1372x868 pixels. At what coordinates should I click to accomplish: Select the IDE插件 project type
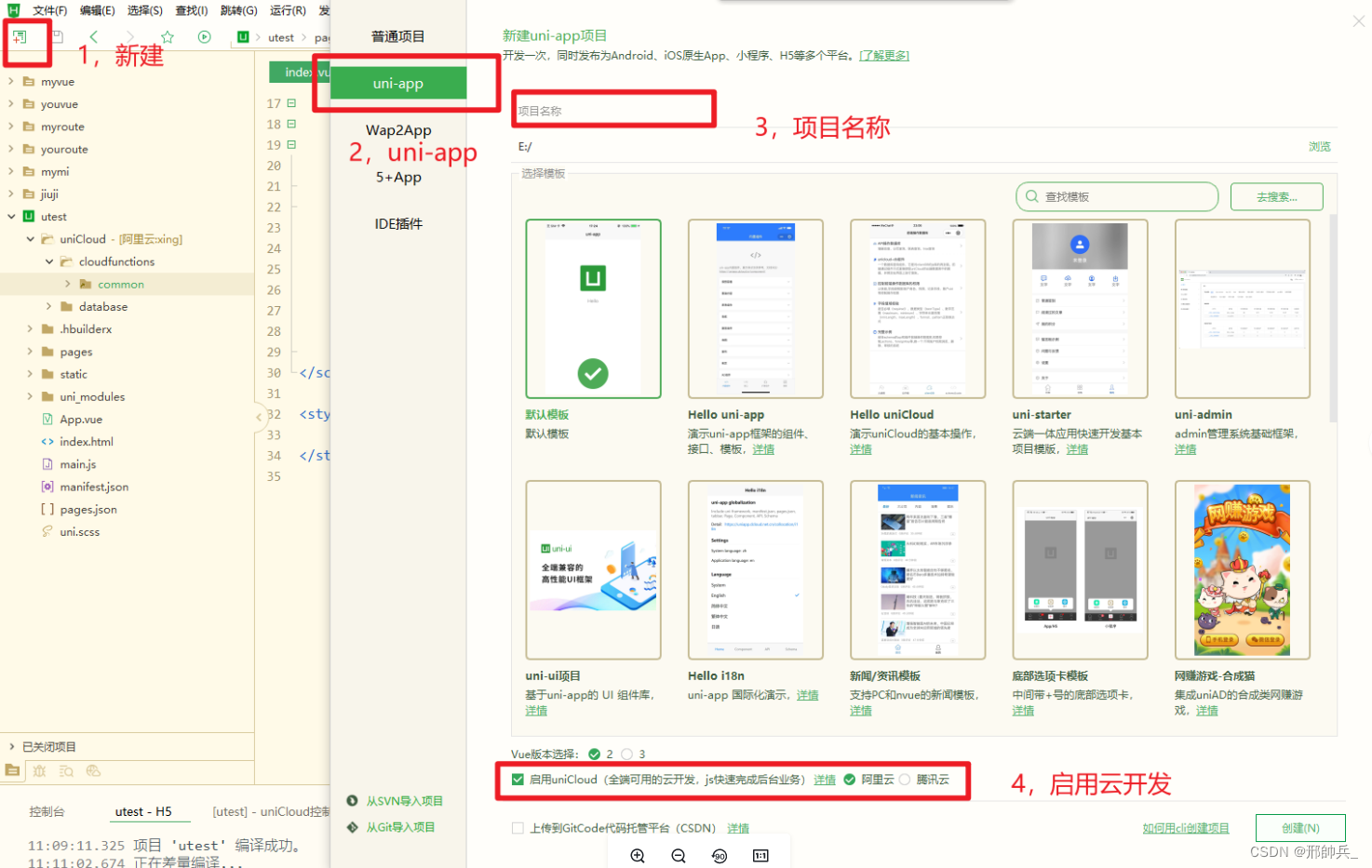(398, 223)
